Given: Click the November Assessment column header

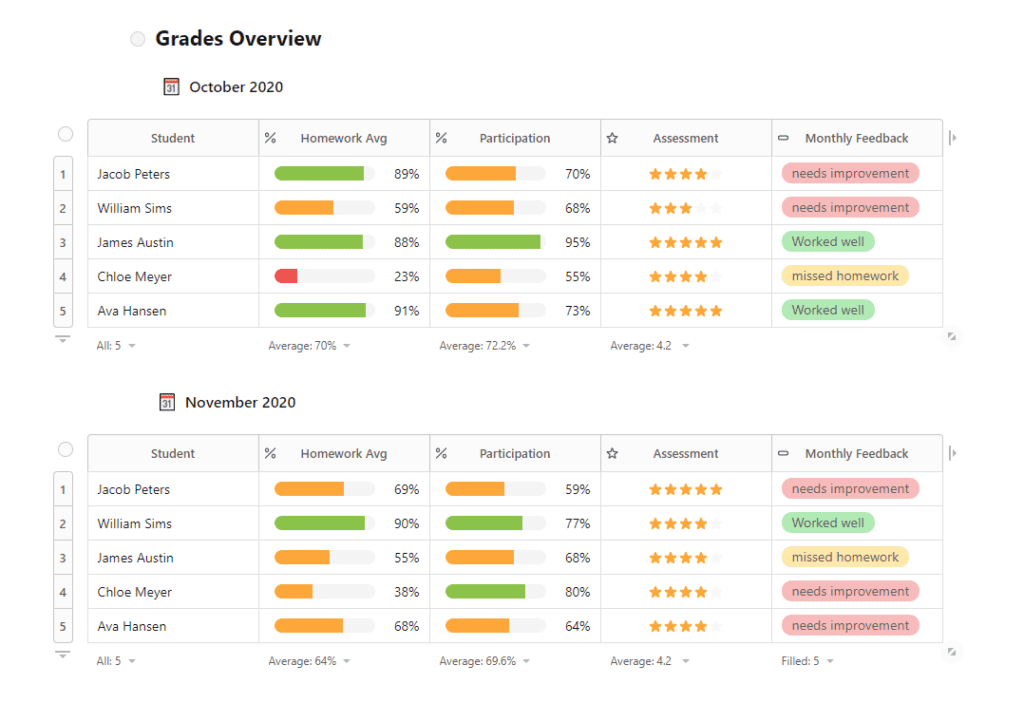Looking at the screenshot, I should pyautogui.click(x=685, y=454).
